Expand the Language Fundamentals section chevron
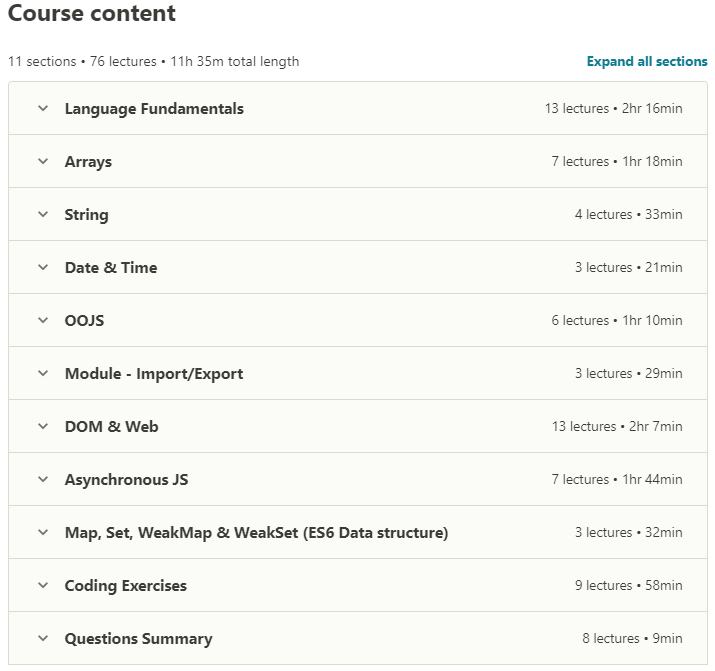715x671 pixels. (43, 108)
